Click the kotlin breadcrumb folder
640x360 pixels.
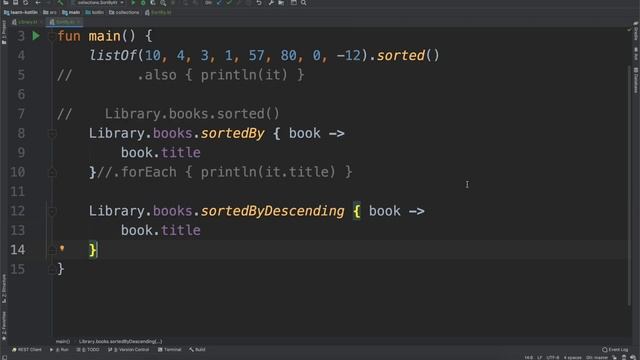(x=94, y=13)
